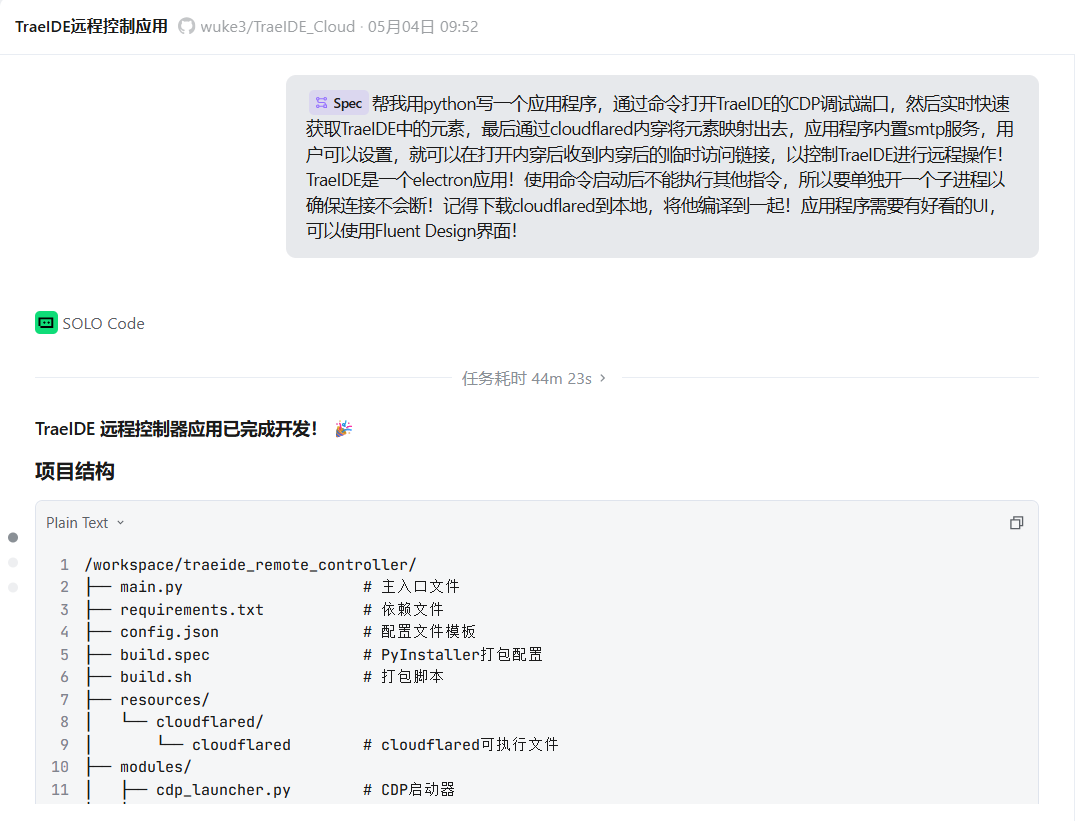Click the cloudflared executable line nine

pyautogui.click(x=241, y=744)
